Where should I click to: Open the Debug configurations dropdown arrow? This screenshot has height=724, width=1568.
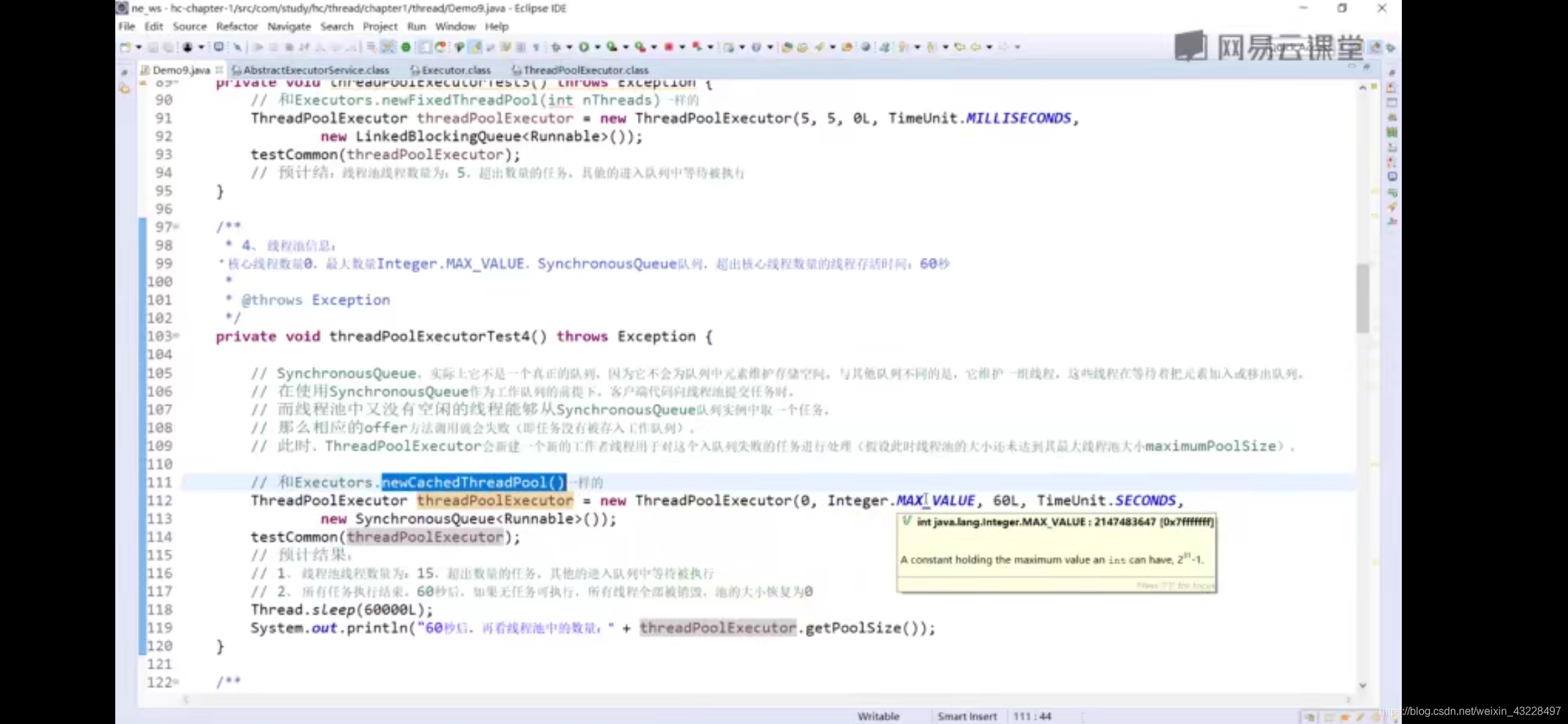coord(569,47)
